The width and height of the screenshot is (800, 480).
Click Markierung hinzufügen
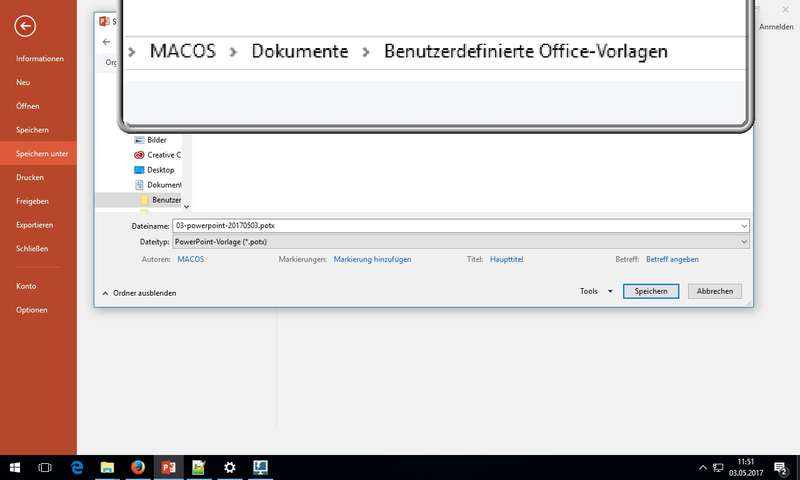click(372, 259)
